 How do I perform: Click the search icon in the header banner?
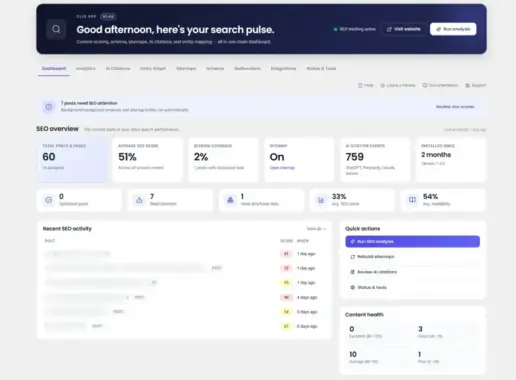(x=56, y=29)
